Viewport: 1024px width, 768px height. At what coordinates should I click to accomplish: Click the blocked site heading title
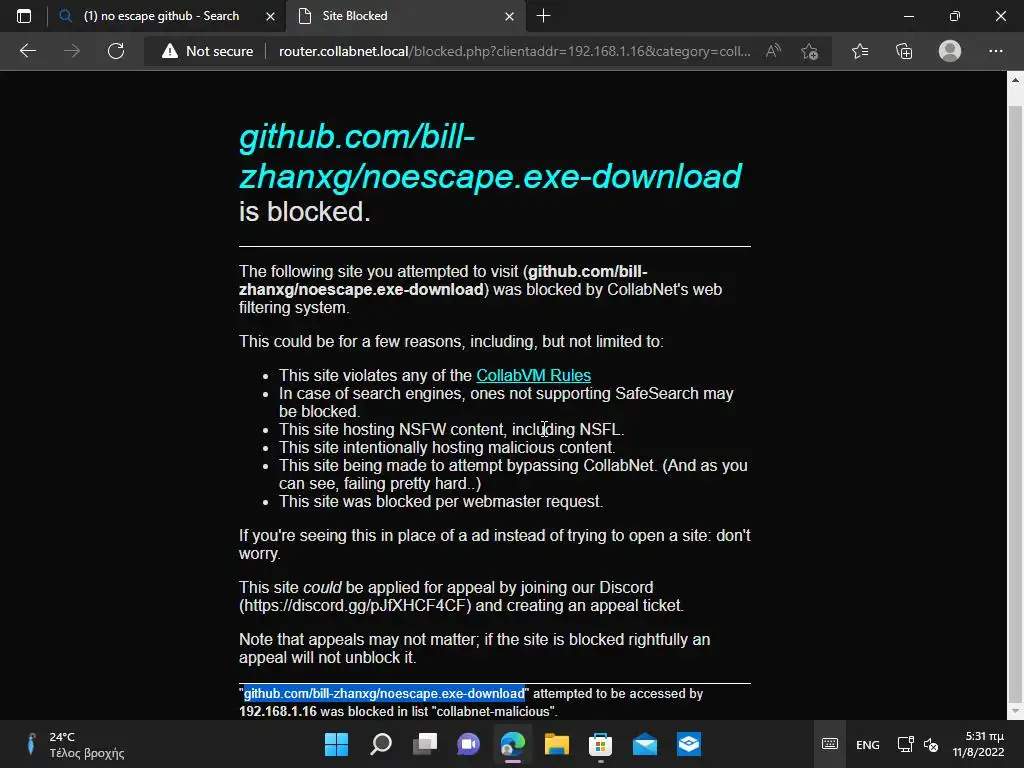click(x=490, y=157)
